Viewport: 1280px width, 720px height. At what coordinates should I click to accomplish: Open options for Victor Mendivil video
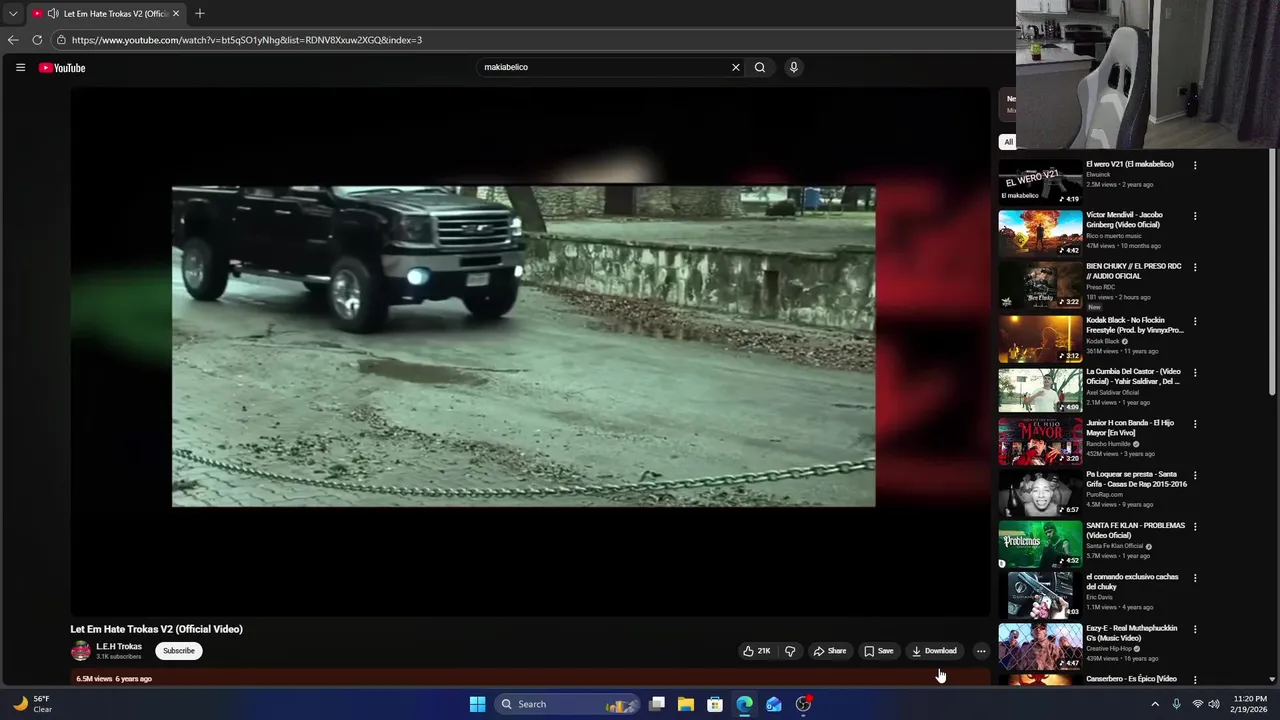1195,216
